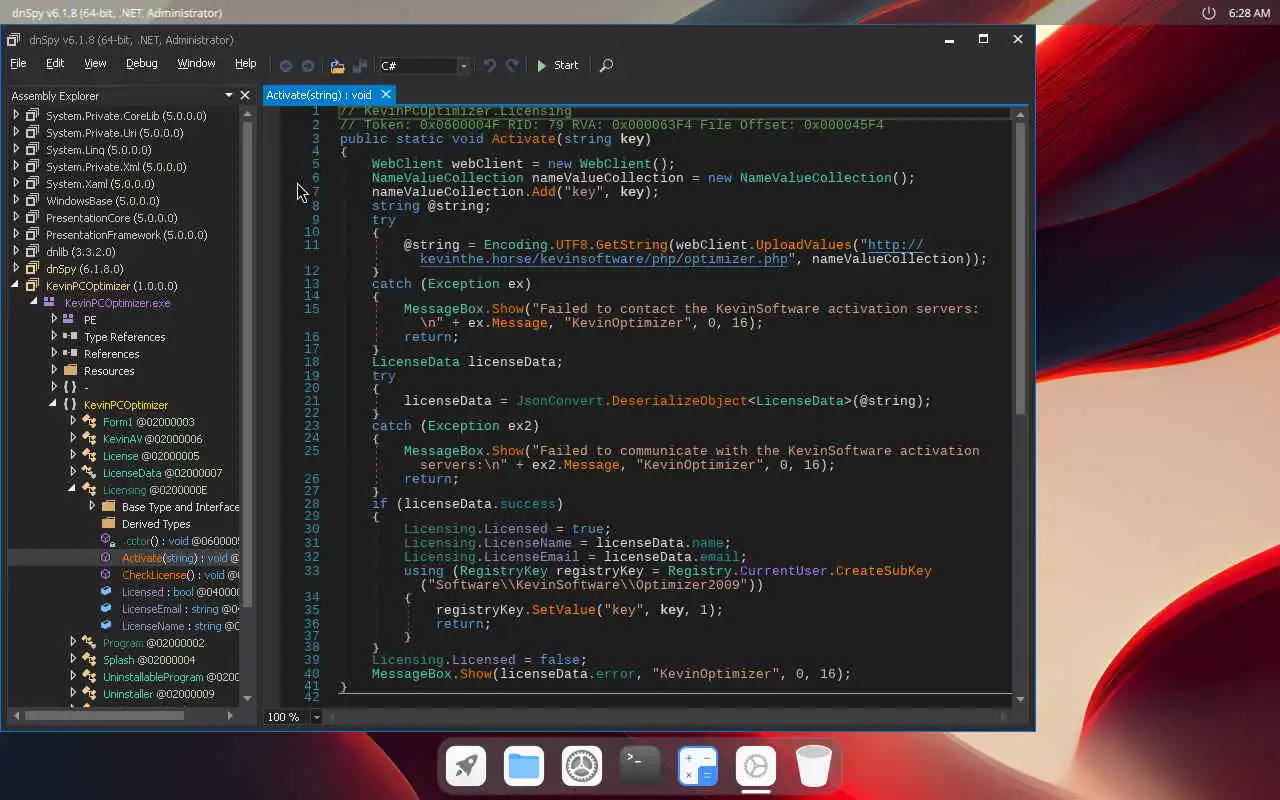Expand the Type References node

coord(54,337)
